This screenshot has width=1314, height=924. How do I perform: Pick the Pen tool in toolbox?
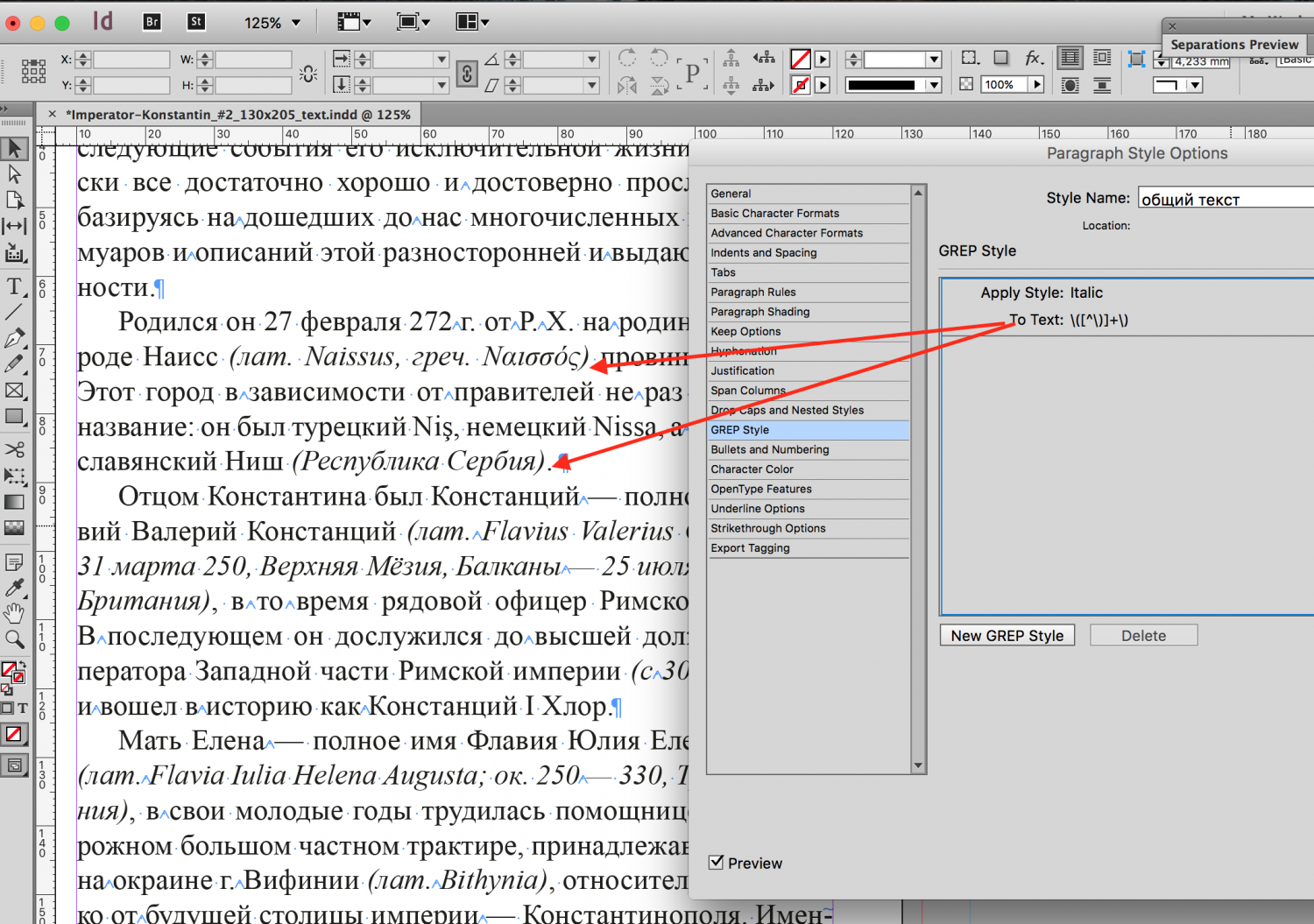pyautogui.click(x=14, y=338)
